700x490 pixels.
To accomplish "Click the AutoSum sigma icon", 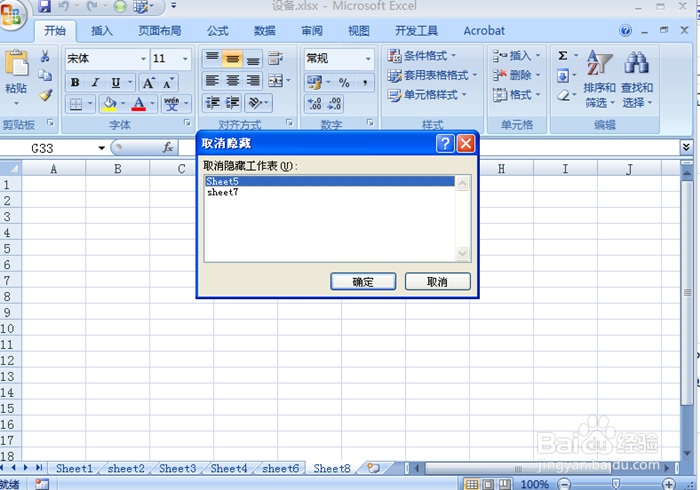I will point(563,56).
